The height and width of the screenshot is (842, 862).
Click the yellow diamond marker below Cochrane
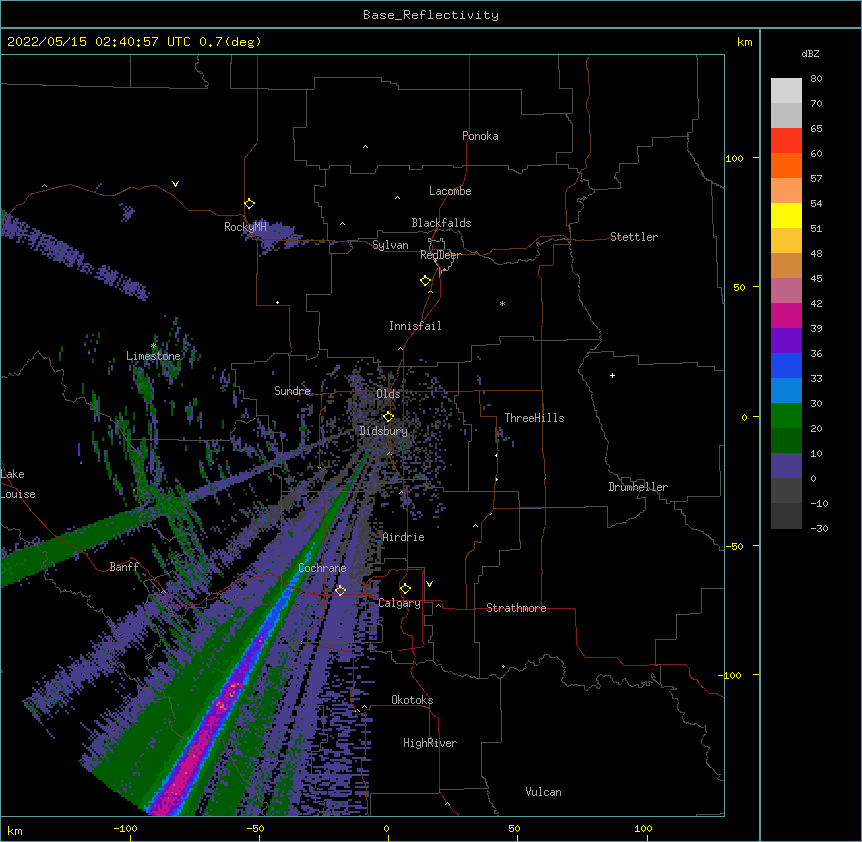tap(340, 591)
